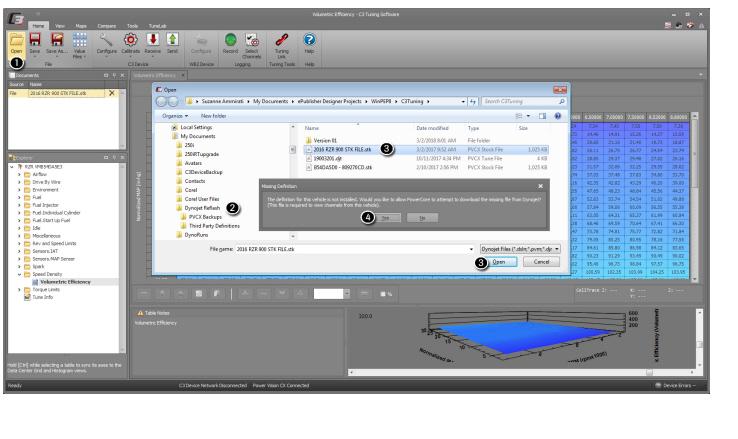Open the Help icon in ribbon
The width and height of the screenshot is (738, 439).
click(309, 41)
